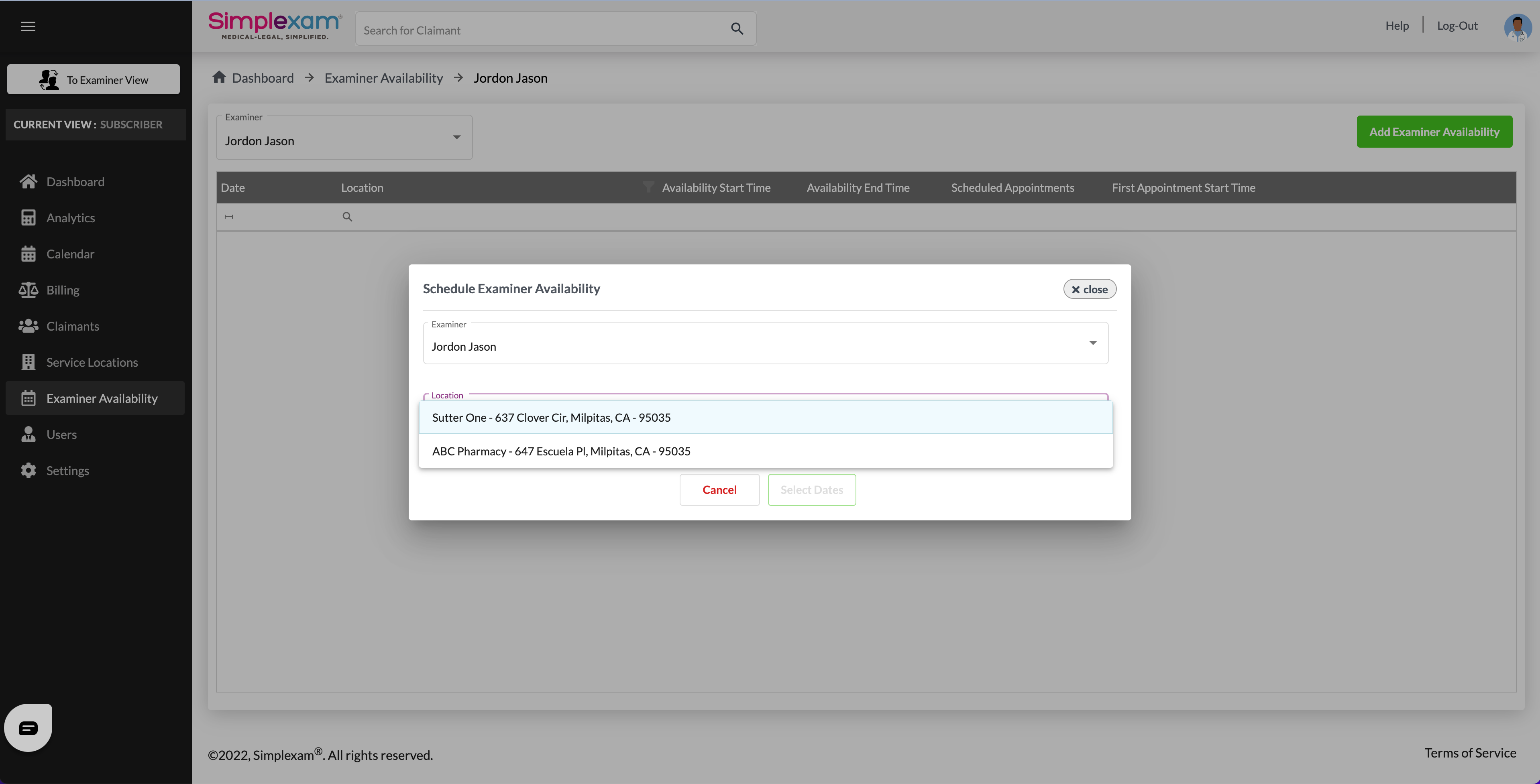The image size is (1540, 784).
Task: Click the Search for Claimant field
Action: point(538,30)
